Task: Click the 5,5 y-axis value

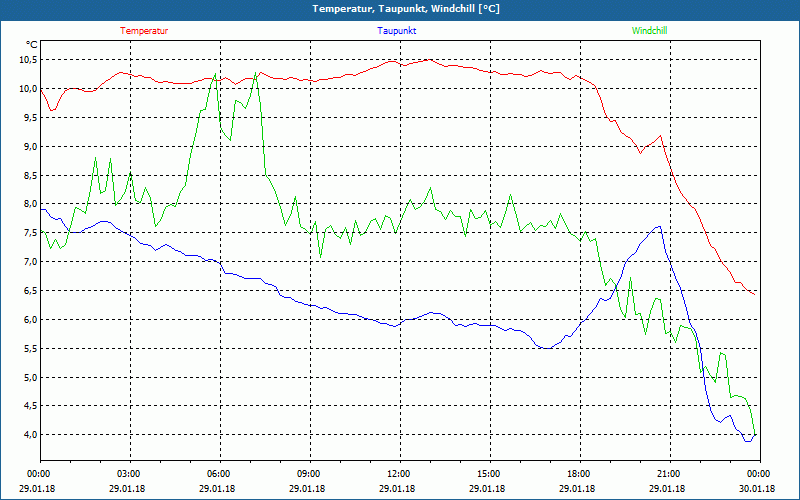Action: [31, 349]
